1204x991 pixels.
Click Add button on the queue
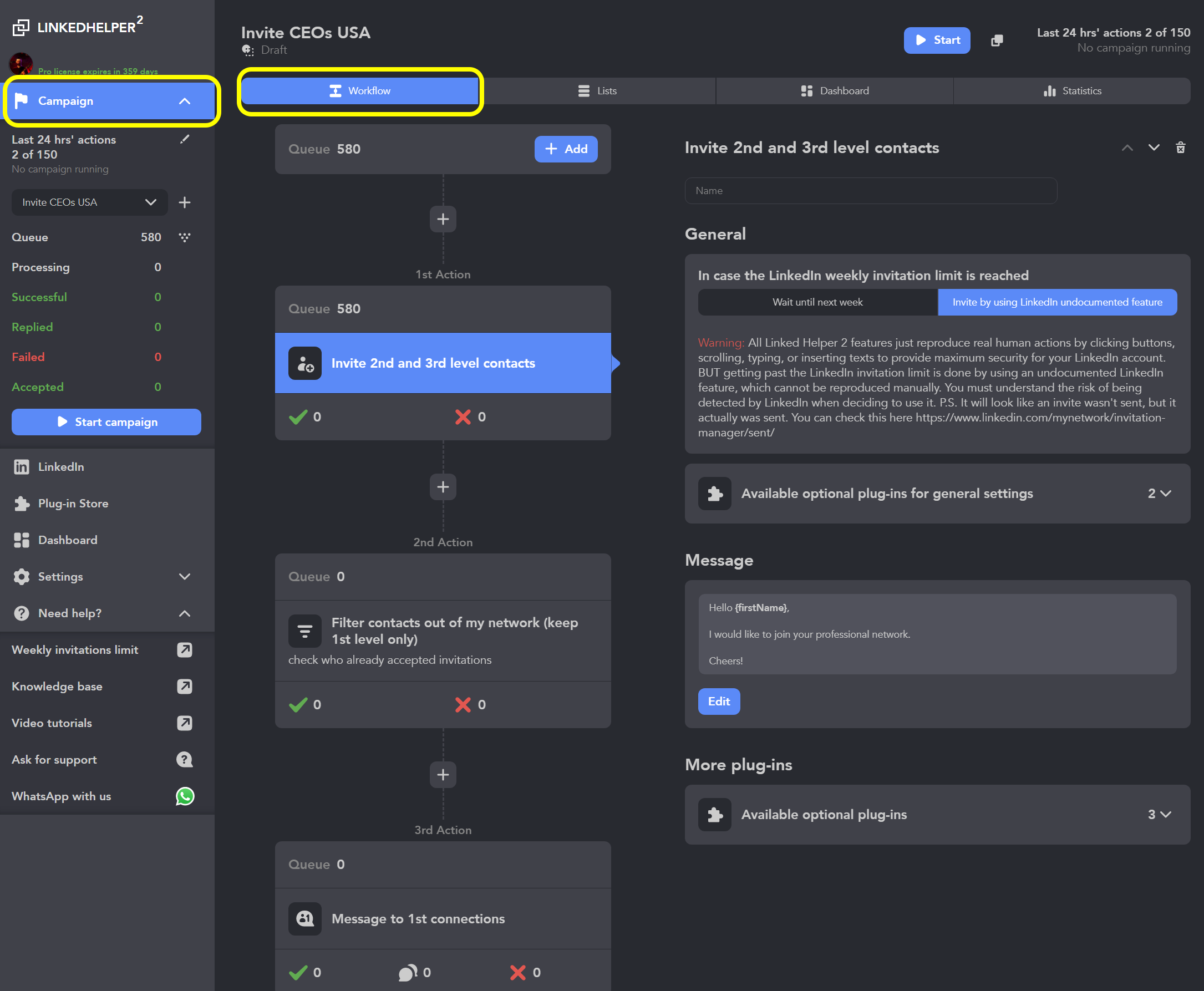coord(566,149)
